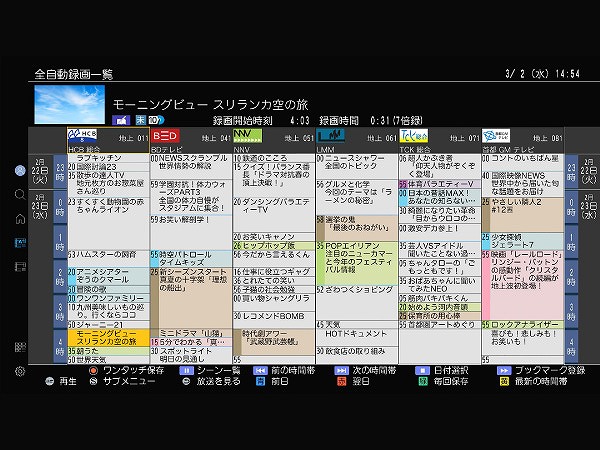The width and height of the screenshot is (600, 450).
Task: Go to home via sidebar icon
Action: pos(20,218)
